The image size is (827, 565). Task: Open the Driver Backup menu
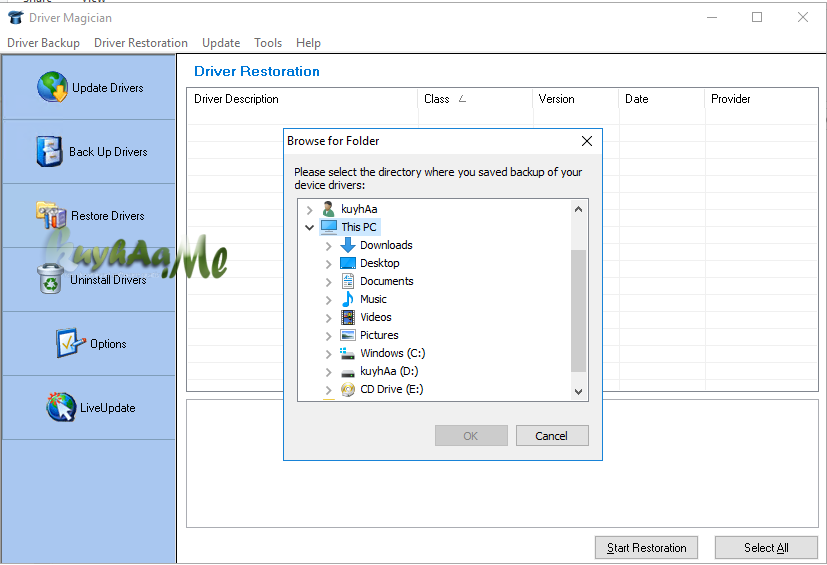[x=43, y=43]
